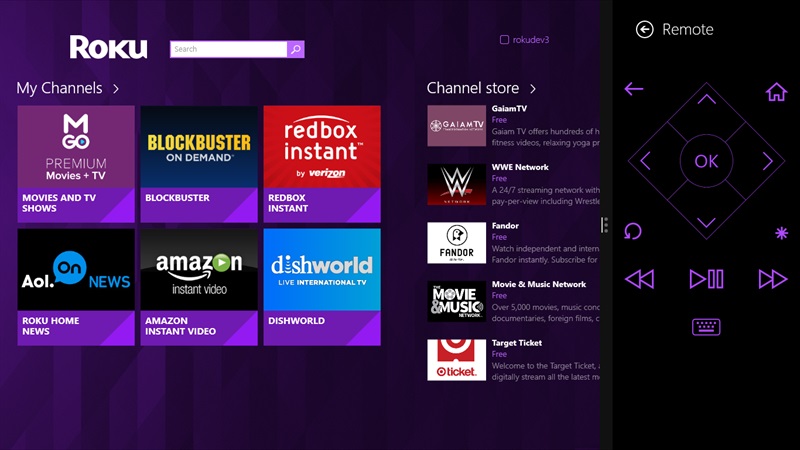Open the Amazon Instant Video tile
The width and height of the screenshot is (800, 450).
click(x=199, y=287)
